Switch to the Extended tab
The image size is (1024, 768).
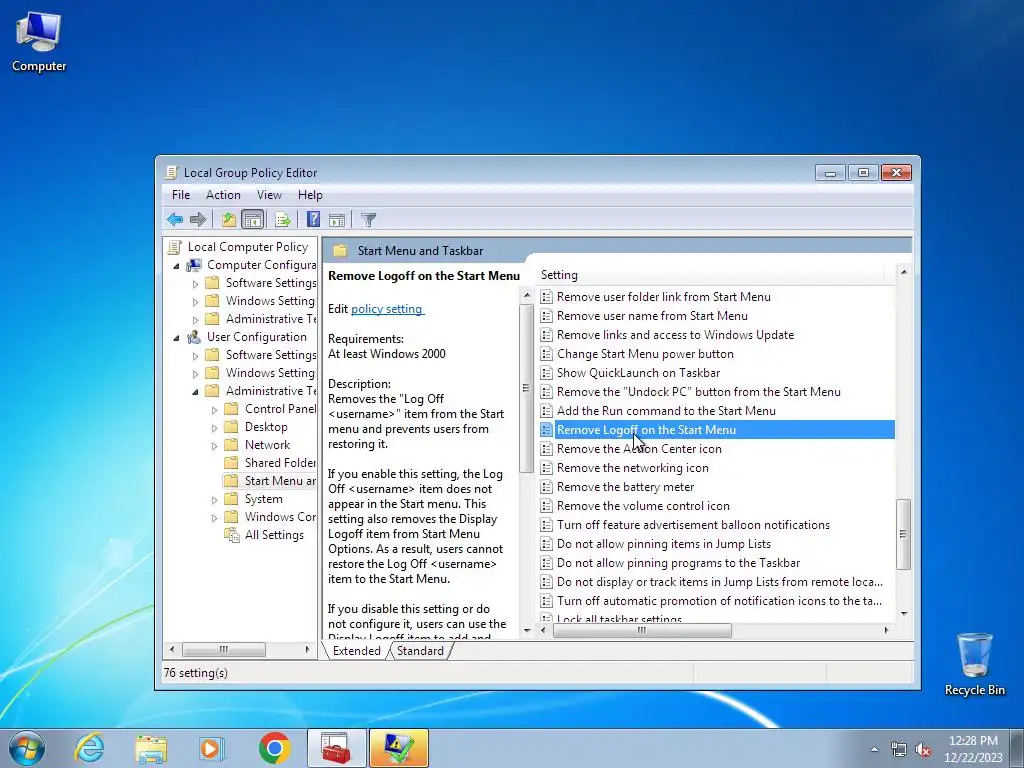coord(357,650)
